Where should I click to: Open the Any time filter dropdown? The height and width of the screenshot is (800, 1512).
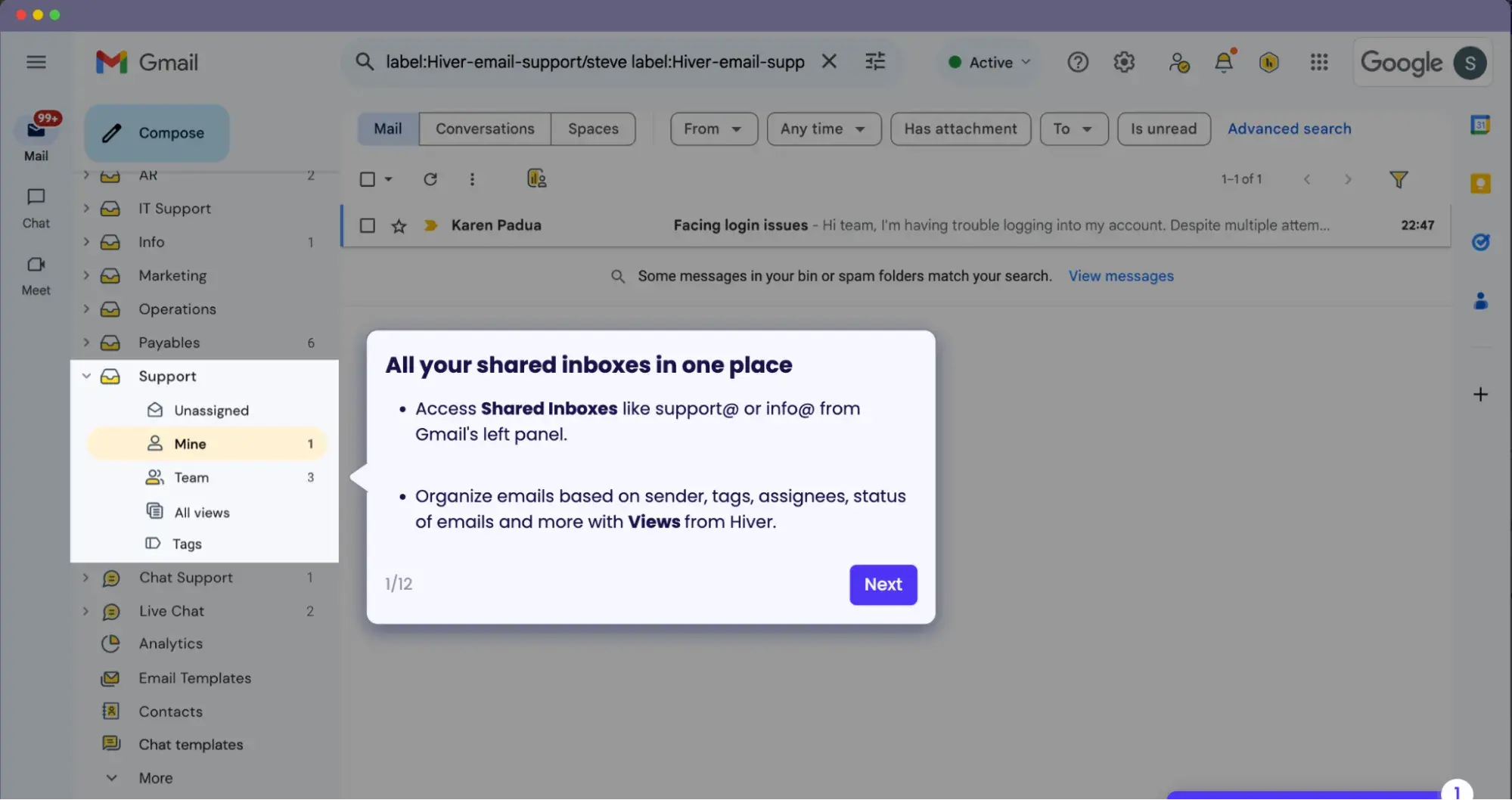(x=824, y=129)
